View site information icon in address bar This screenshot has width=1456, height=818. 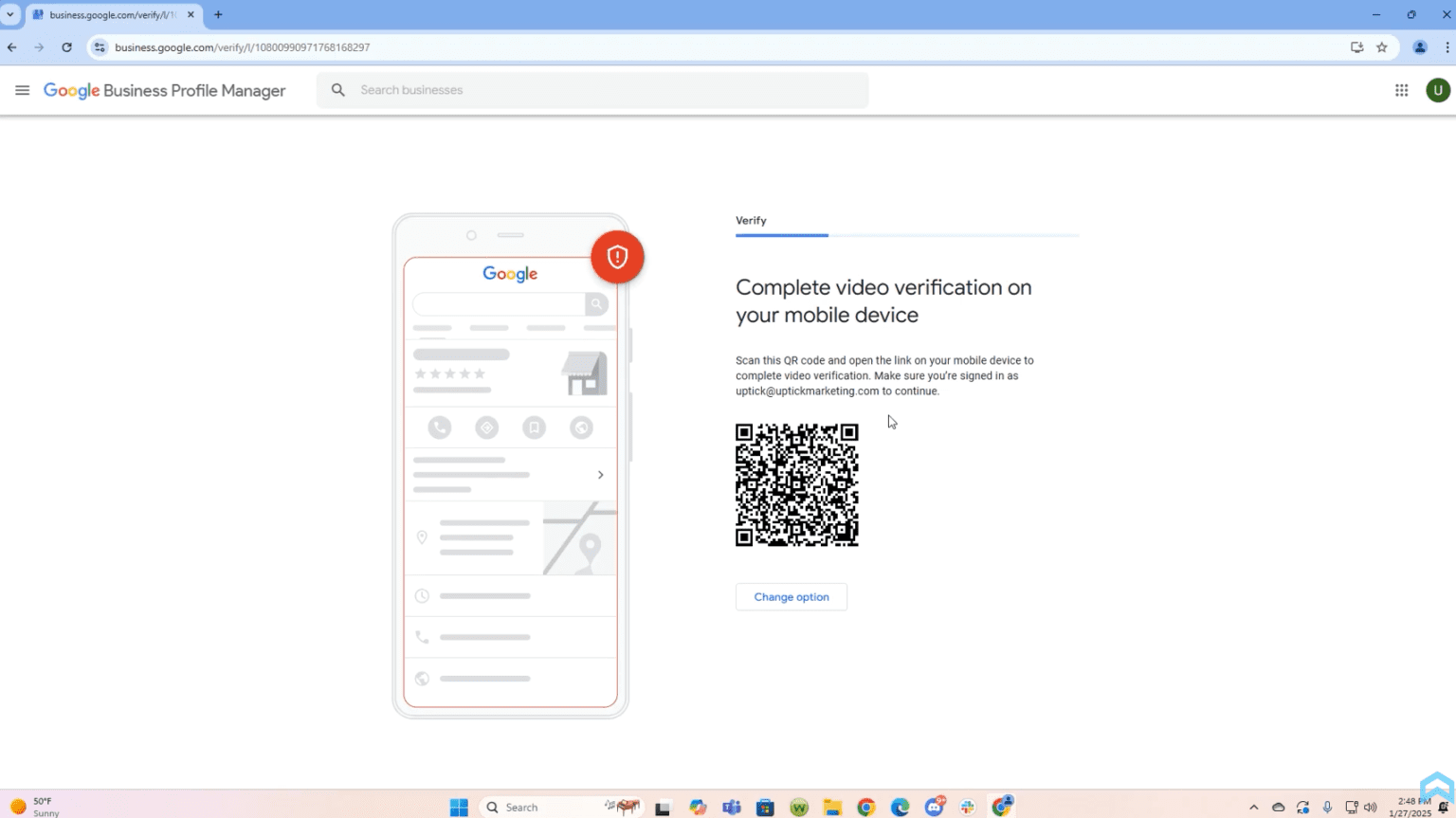[x=100, y=47]
